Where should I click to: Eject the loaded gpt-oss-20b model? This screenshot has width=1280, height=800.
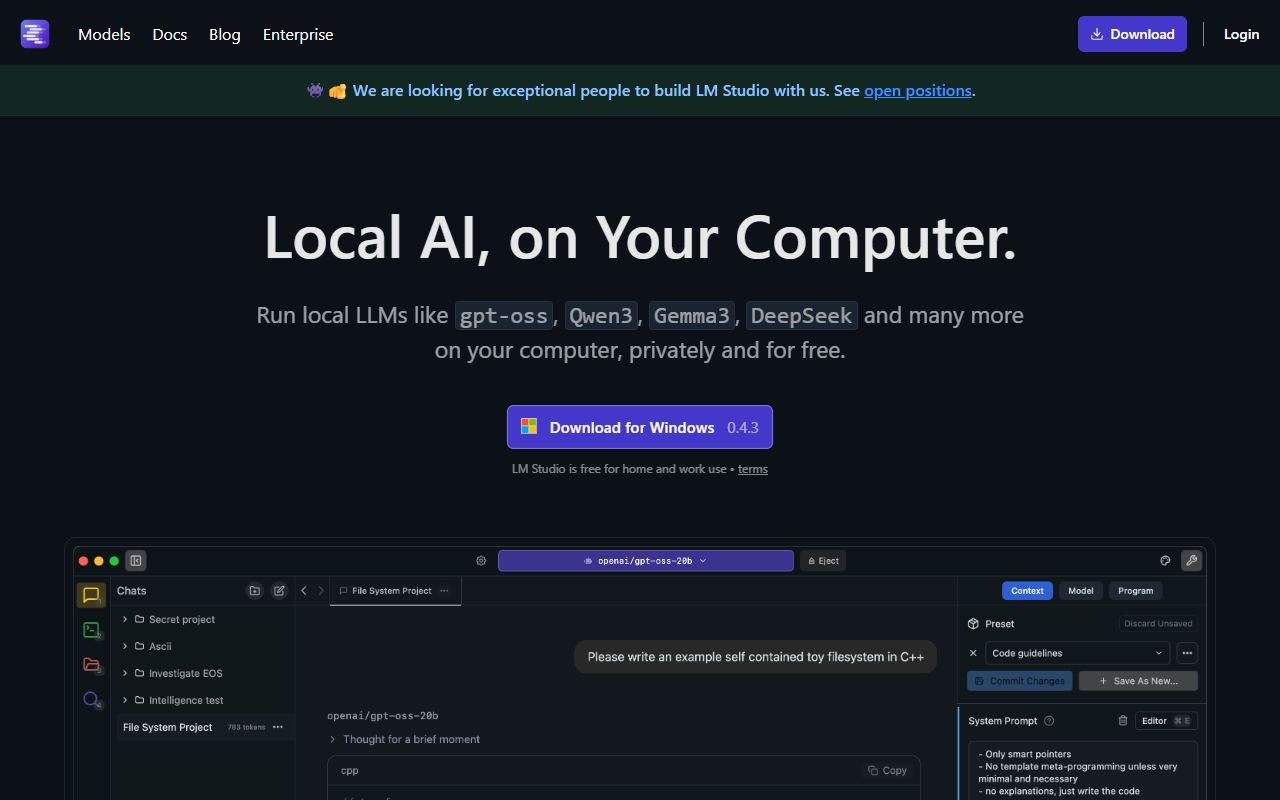823,560
